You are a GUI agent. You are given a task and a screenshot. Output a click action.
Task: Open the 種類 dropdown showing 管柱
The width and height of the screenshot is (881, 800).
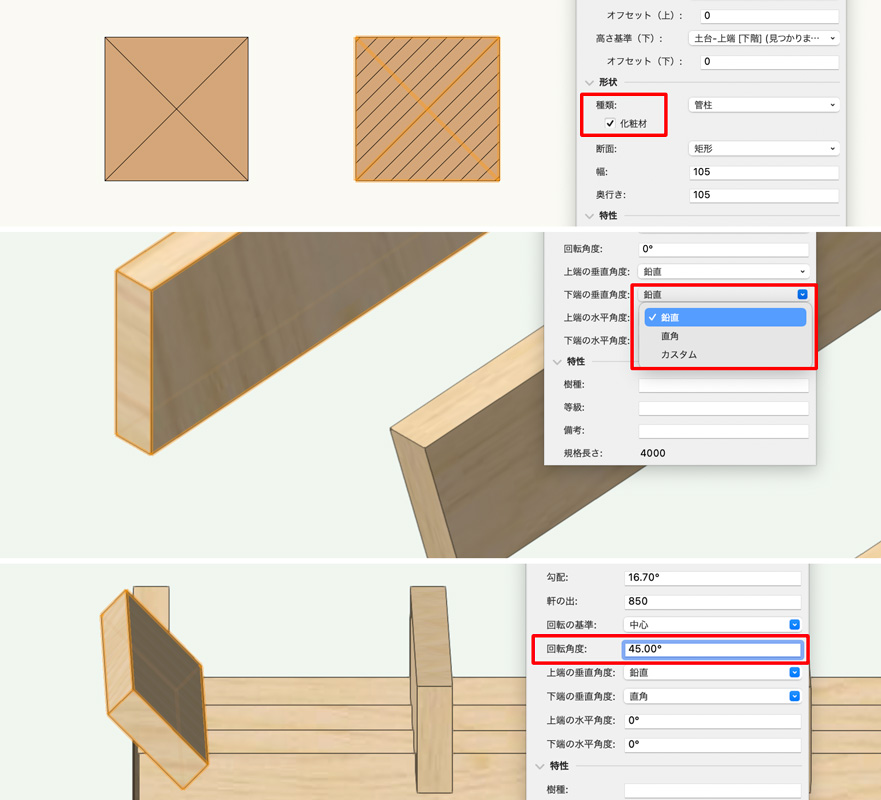point(764,105)
